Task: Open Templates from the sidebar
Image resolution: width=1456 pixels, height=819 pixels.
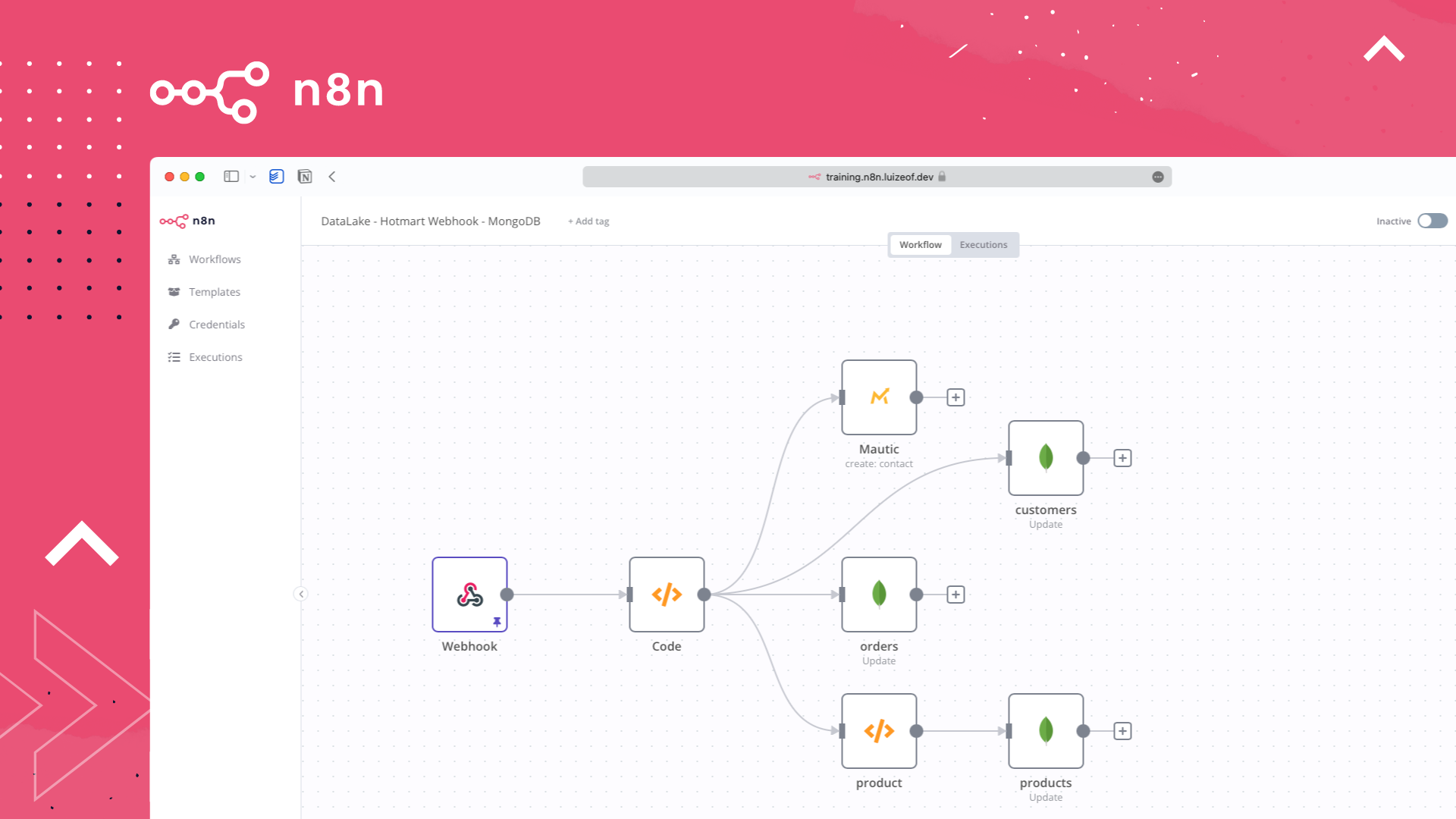Action: point(214,292)
